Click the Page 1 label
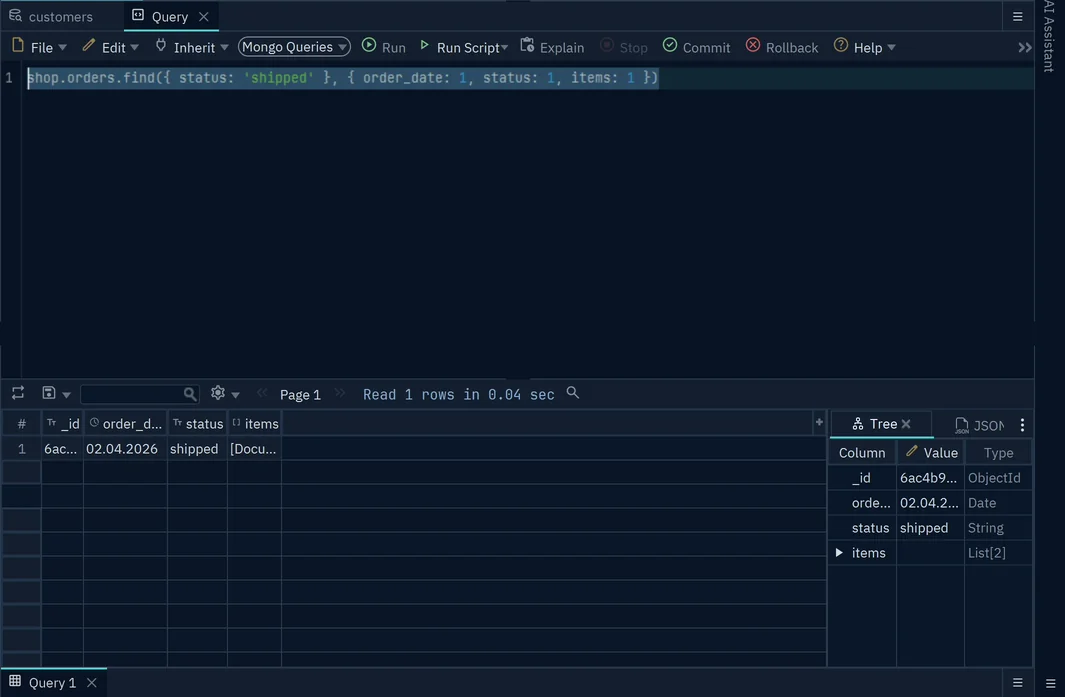The image size is (1065, 697). [300, 395]
